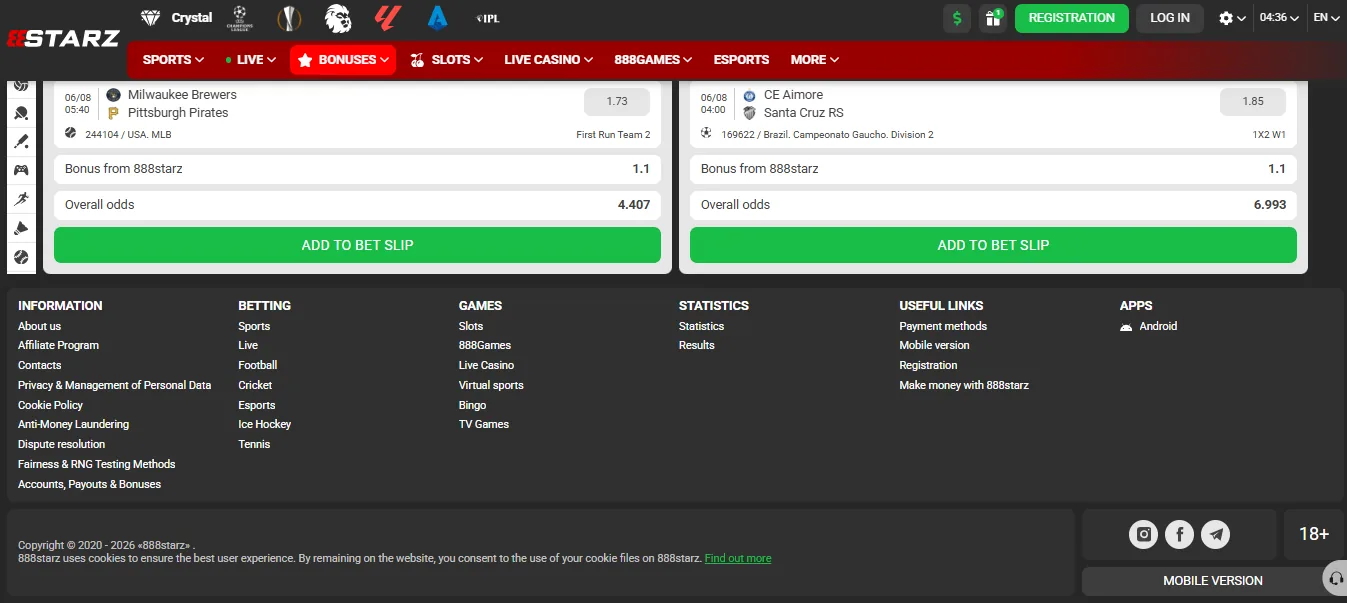The width and height of the screenshot is (1347, 603).
Task: Expand the More menu dropdown
Action: (x=815, y=60)
